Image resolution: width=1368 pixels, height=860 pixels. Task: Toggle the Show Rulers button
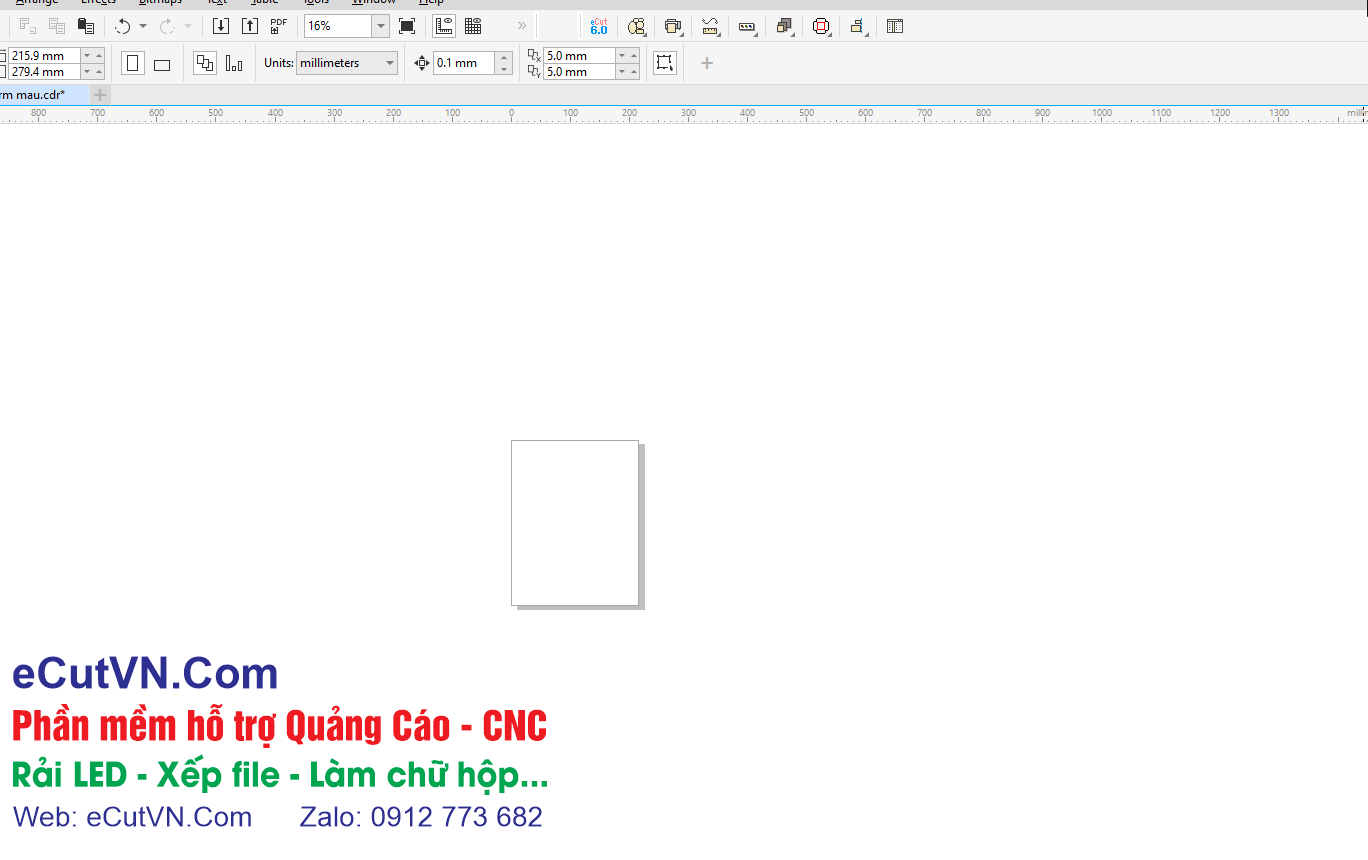coord(444,26)
